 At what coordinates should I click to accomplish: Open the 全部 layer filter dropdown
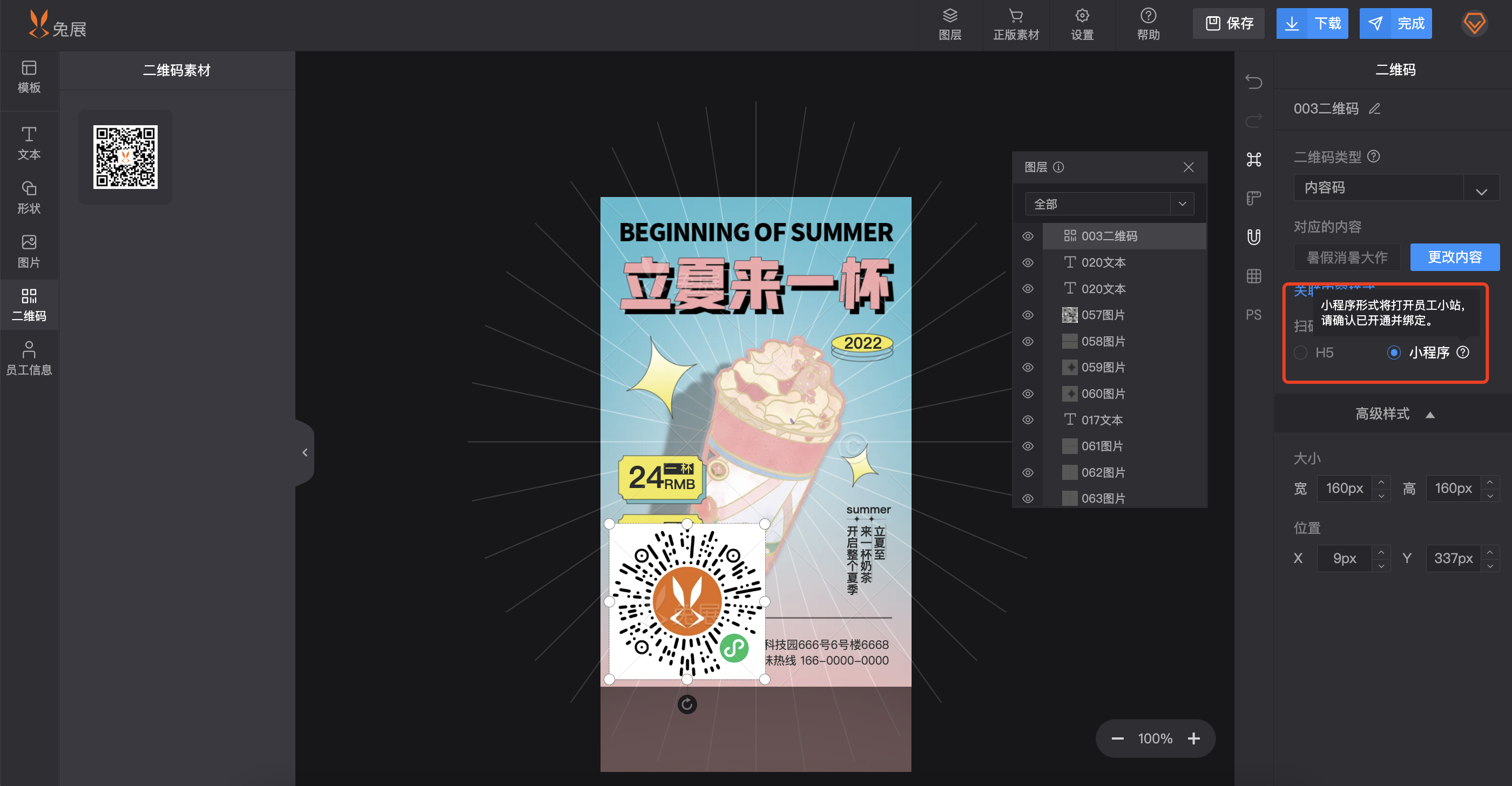1109,204
